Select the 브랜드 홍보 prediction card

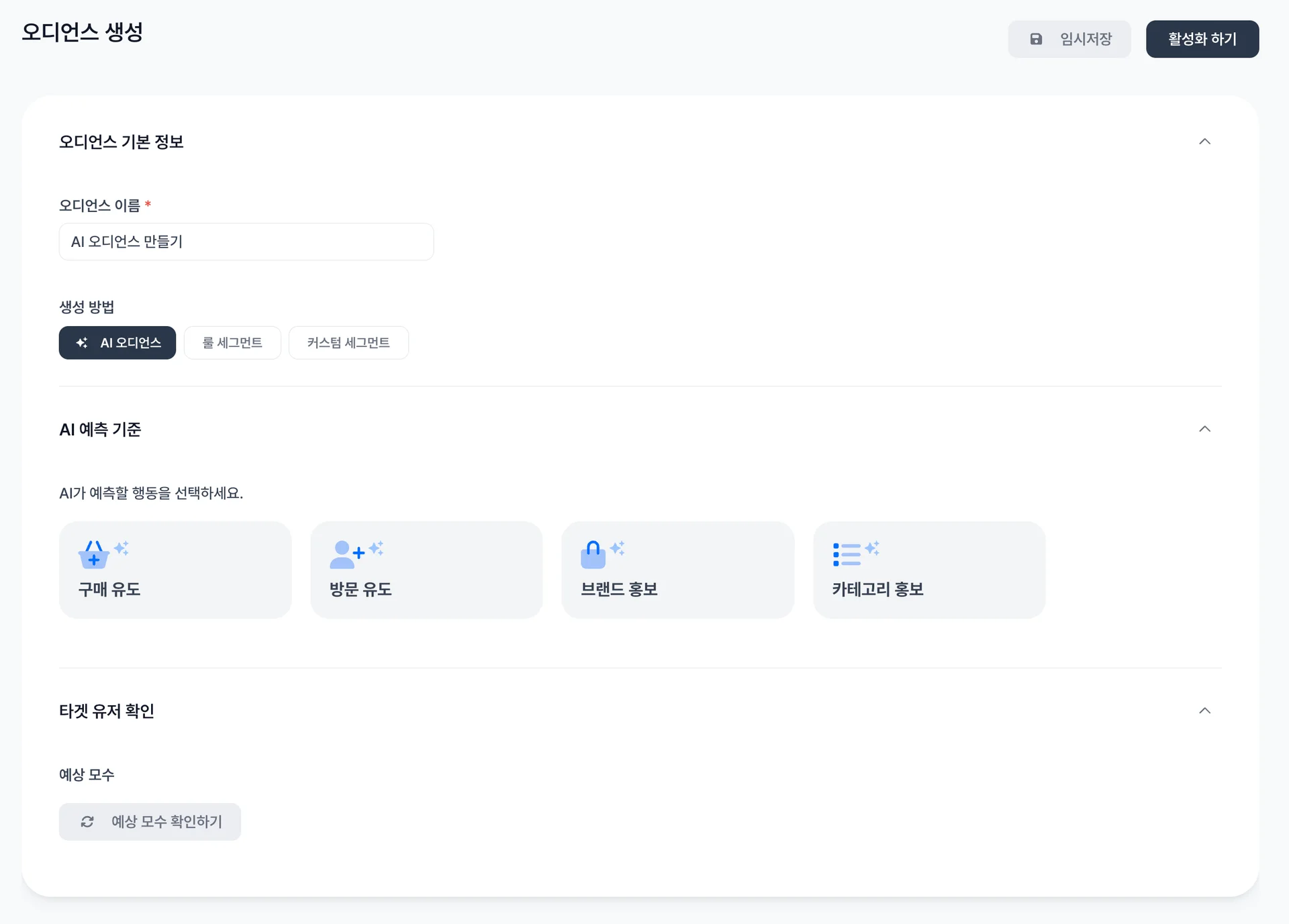click(677, 570)
